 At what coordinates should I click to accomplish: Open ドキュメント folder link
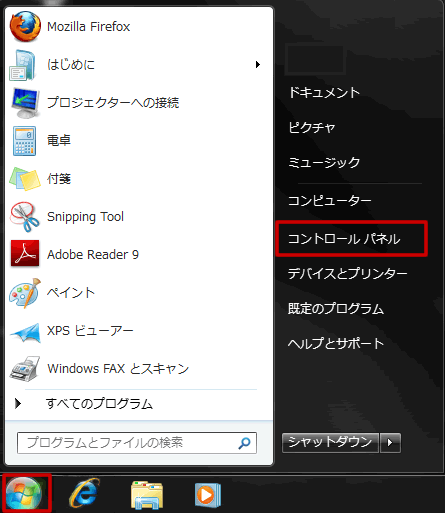click(324, 92)
